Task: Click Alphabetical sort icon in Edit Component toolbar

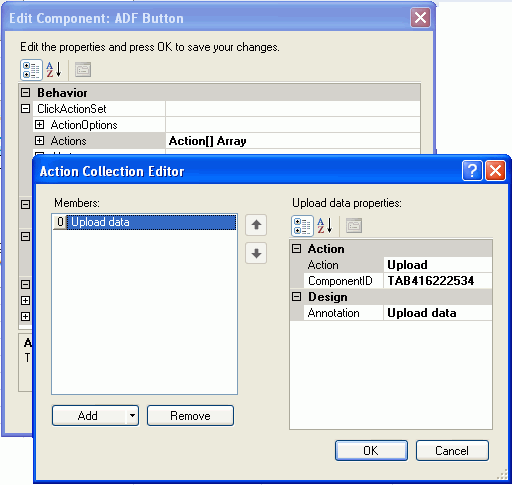Action: (54, 70)
